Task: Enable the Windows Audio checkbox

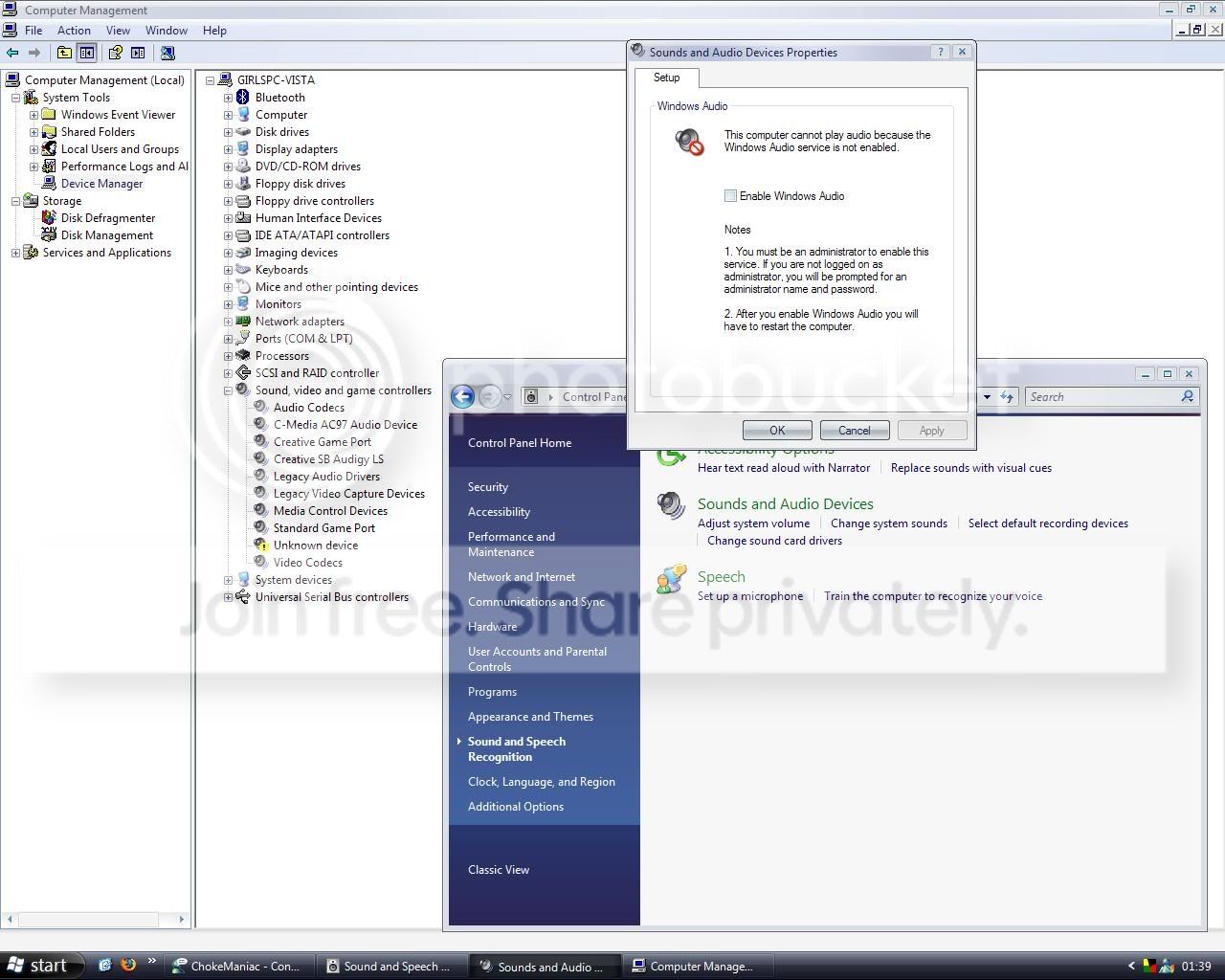Action: (x=731, y=196)
